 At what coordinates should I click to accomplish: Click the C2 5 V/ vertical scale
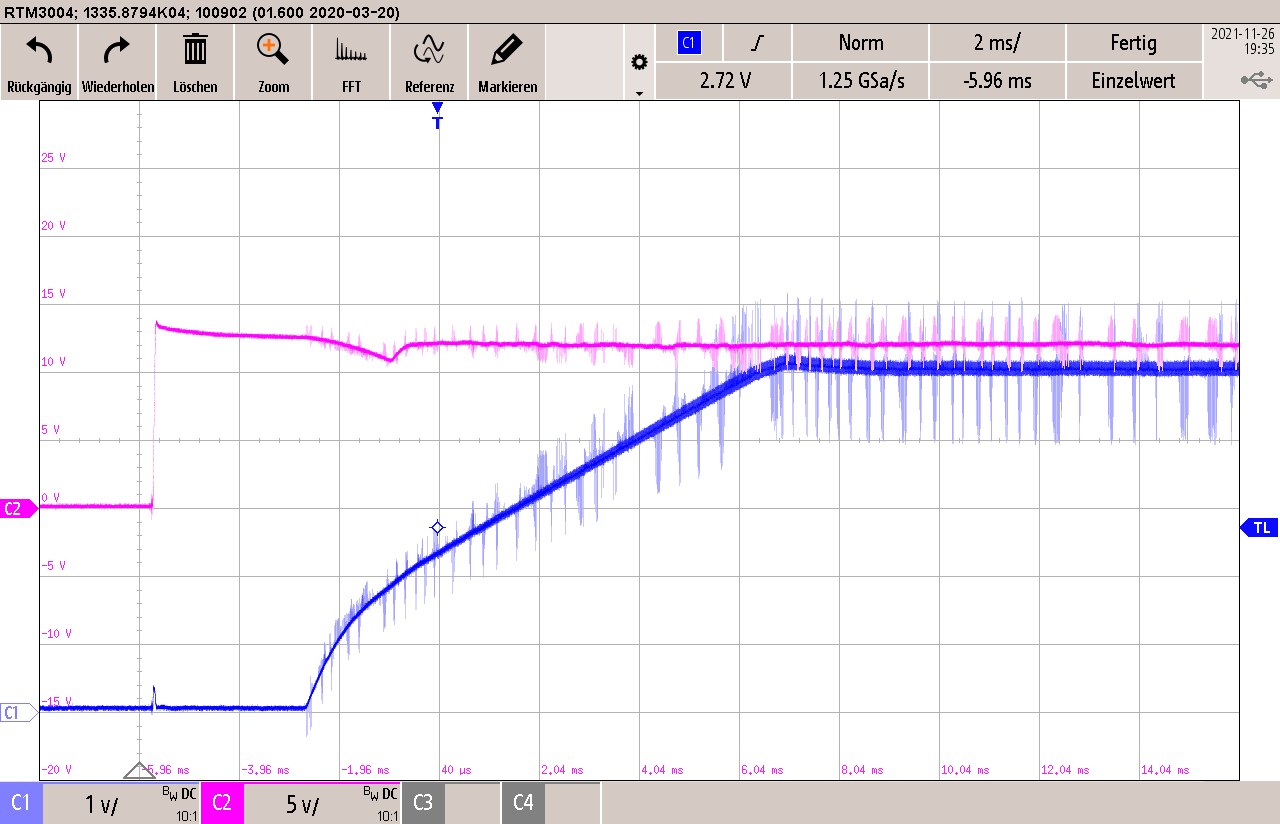(x=302, y=804)
